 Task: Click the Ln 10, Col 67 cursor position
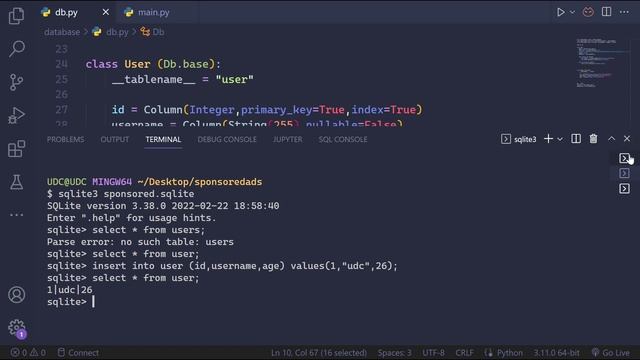319,352
